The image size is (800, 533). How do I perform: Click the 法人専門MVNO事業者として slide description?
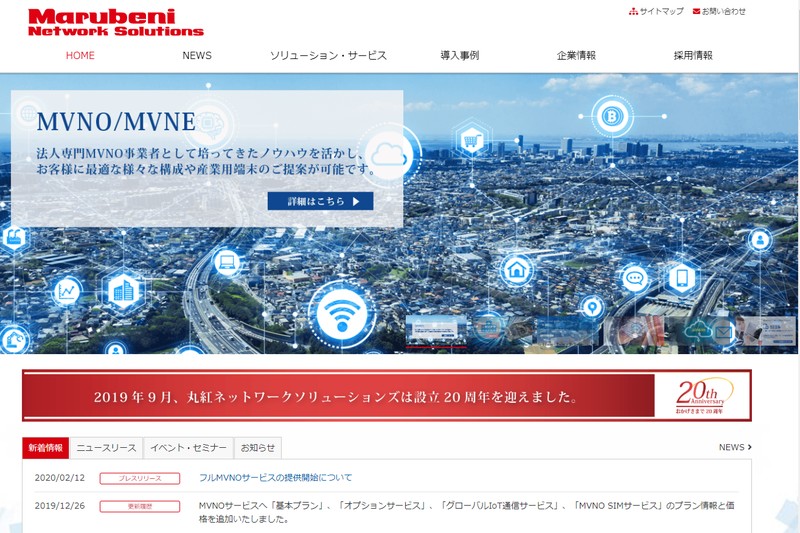pos(206,161)
